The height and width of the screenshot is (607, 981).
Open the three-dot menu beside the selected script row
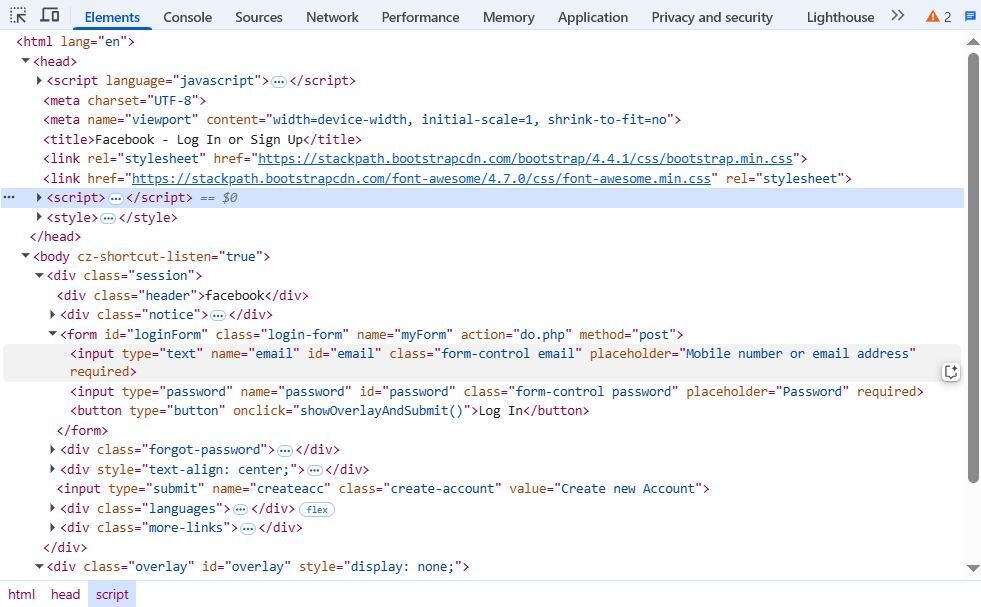coord(9,197)
